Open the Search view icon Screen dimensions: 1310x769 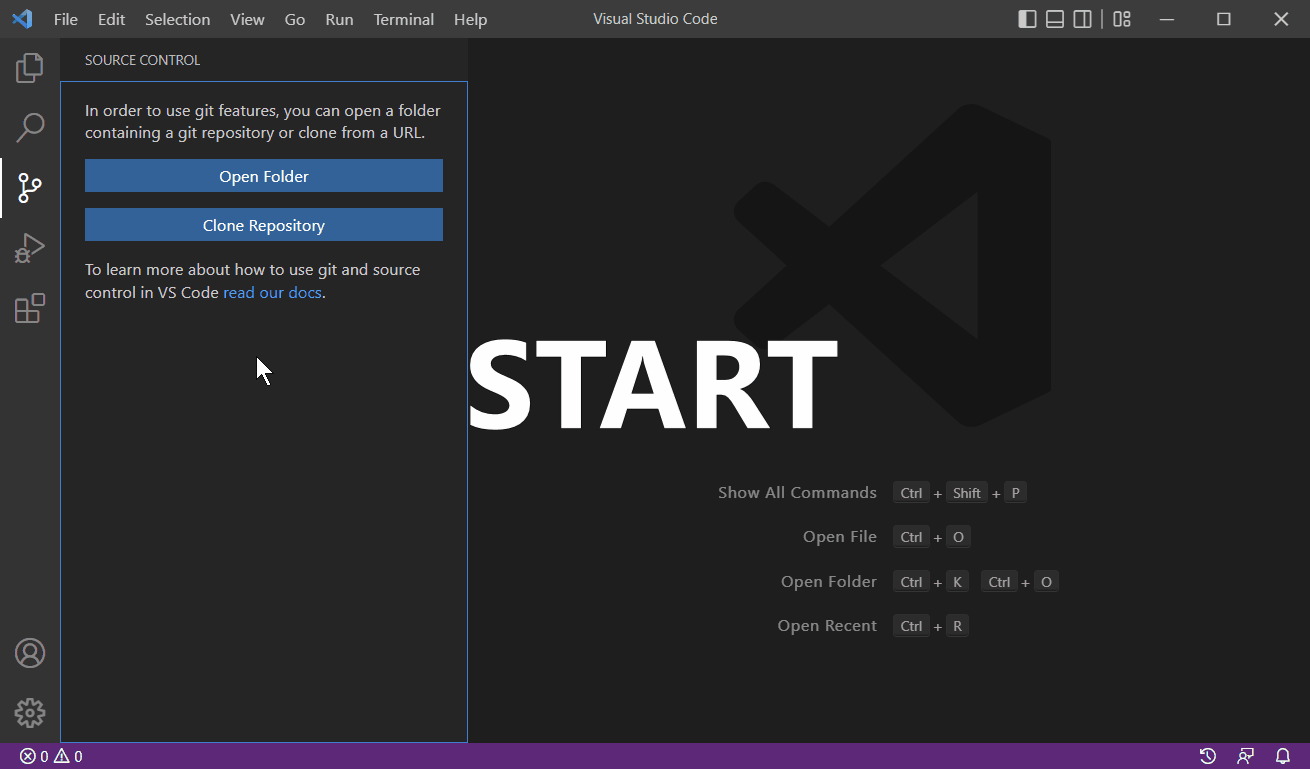pos(30,127)
